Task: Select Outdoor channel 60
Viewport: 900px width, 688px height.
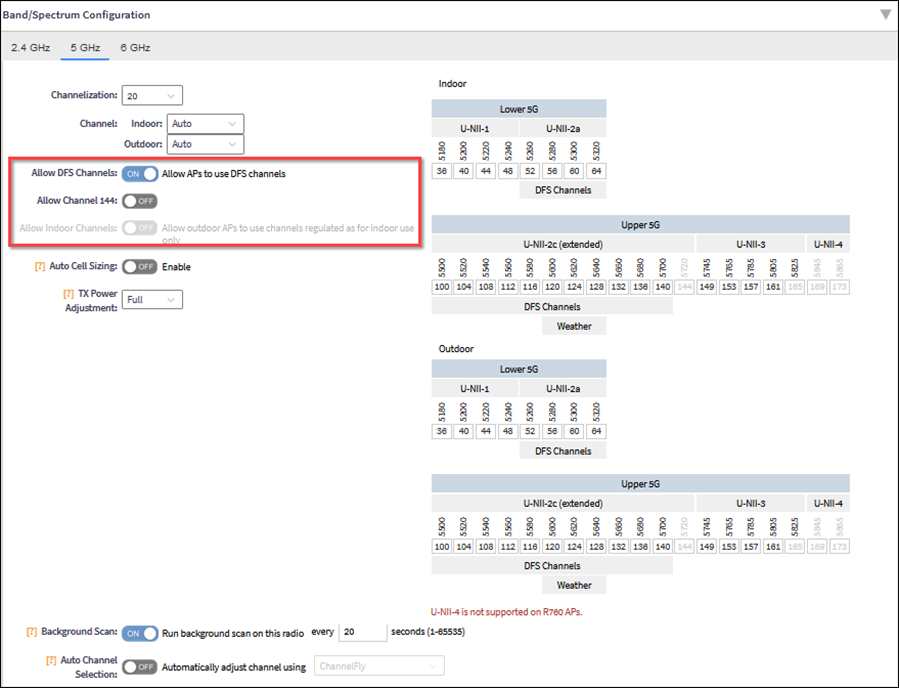Action: coord(574,432)
